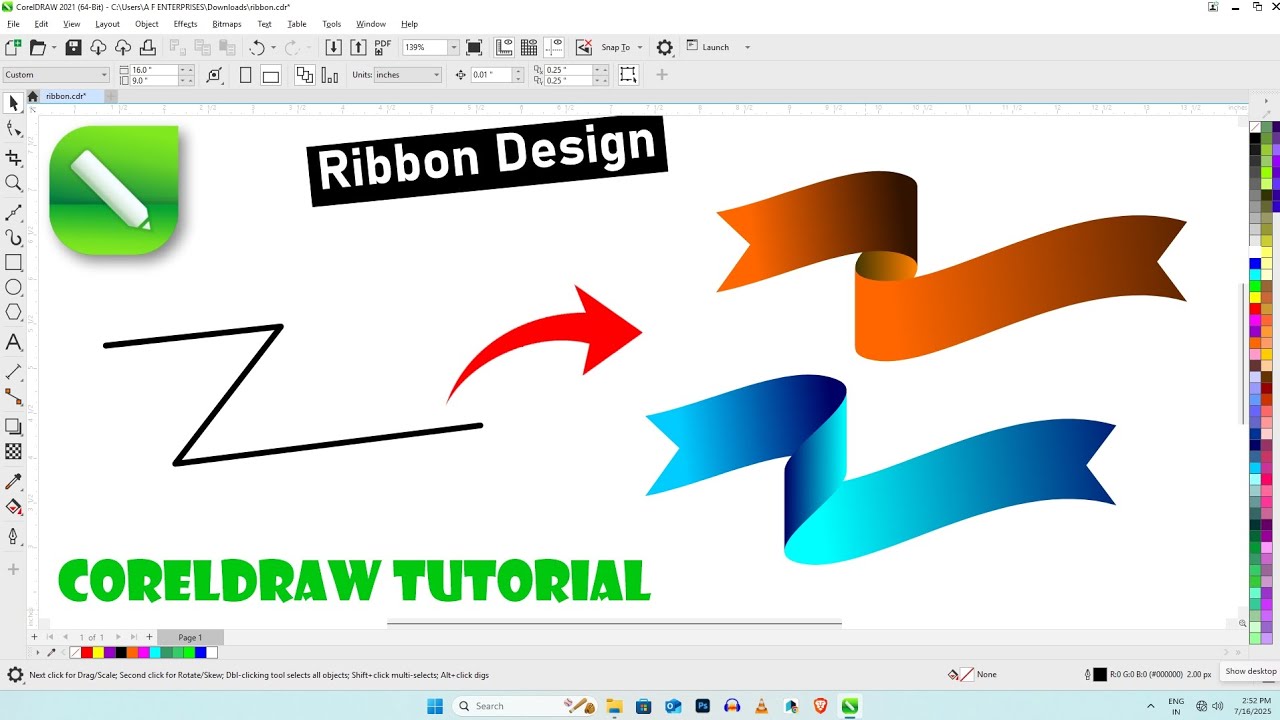Select the Zoom magnifier tool
Viewport: 1280px width, 720px height.
13,183
